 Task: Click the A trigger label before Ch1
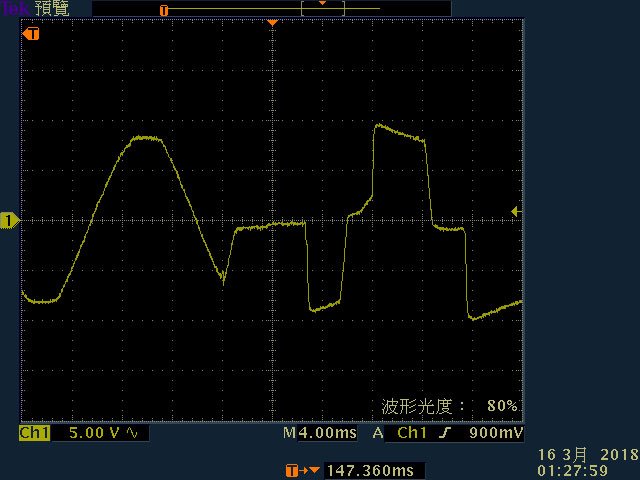tap(378, 433)
